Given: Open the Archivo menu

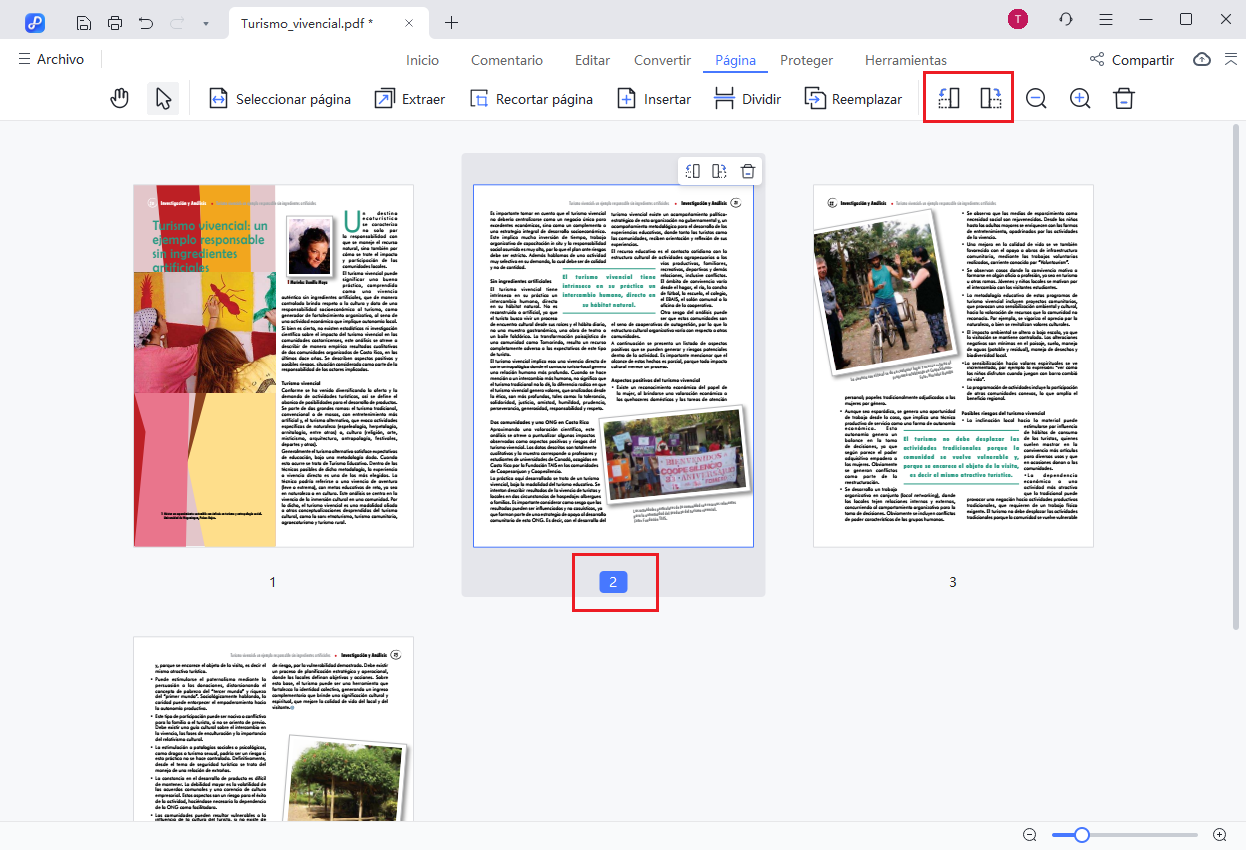Looking at the screenshot, I should 51,58.
